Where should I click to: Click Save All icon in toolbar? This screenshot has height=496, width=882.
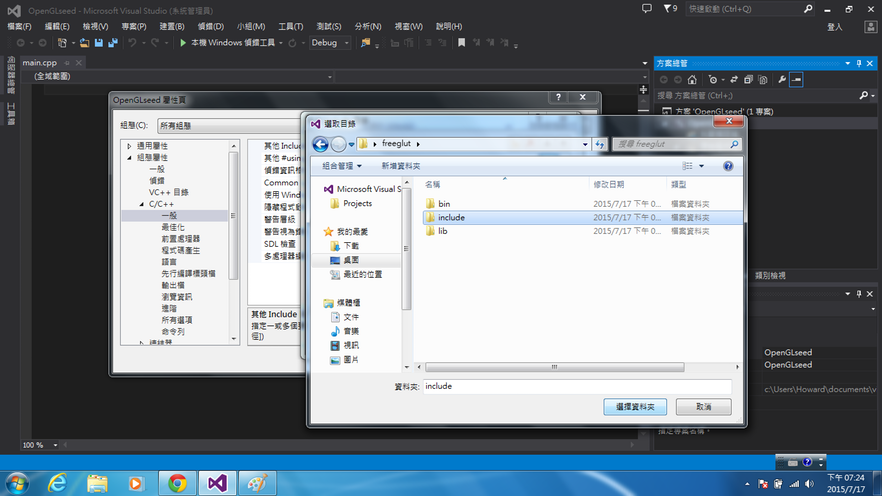113,43
